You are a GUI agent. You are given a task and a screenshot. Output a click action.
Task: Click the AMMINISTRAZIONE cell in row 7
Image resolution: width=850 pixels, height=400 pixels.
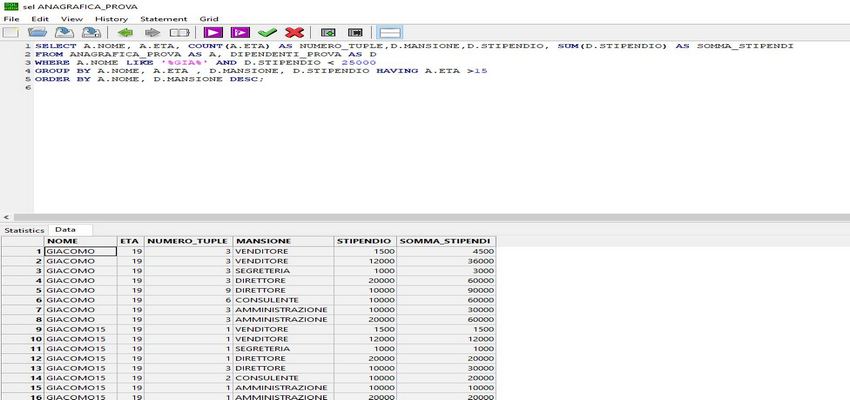(284, 310)
